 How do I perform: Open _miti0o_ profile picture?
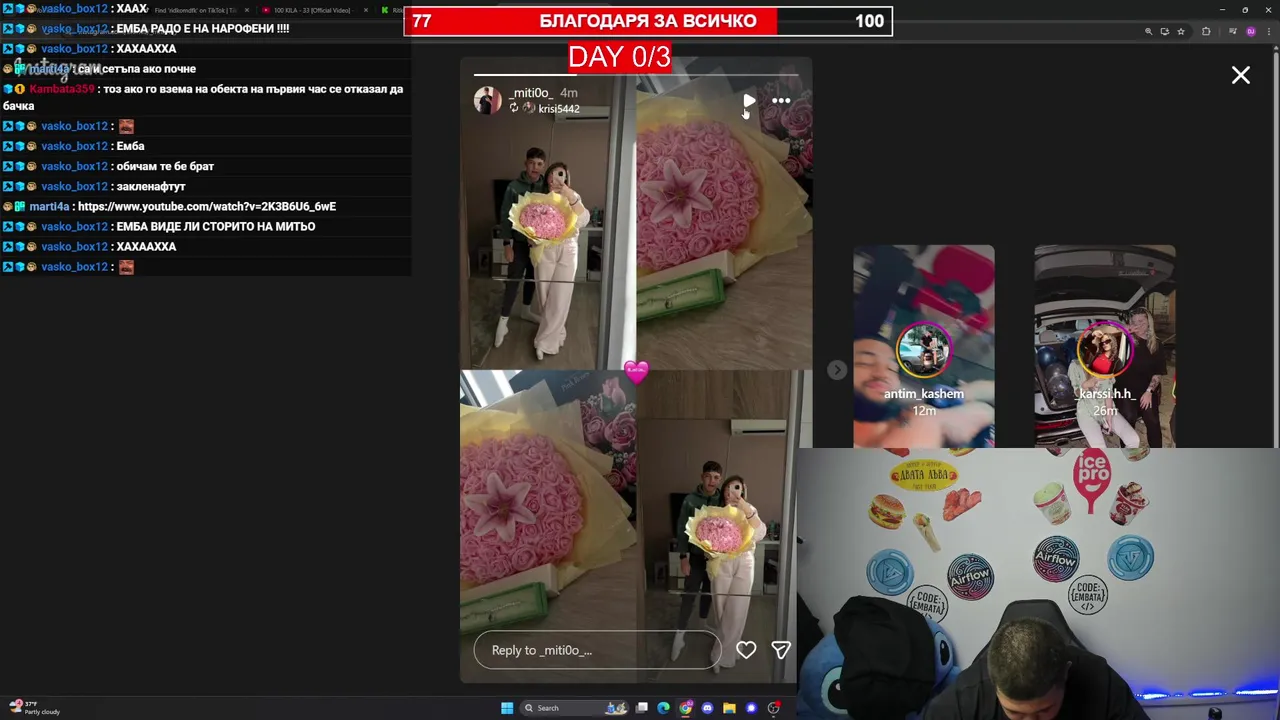tap(488, 100)
